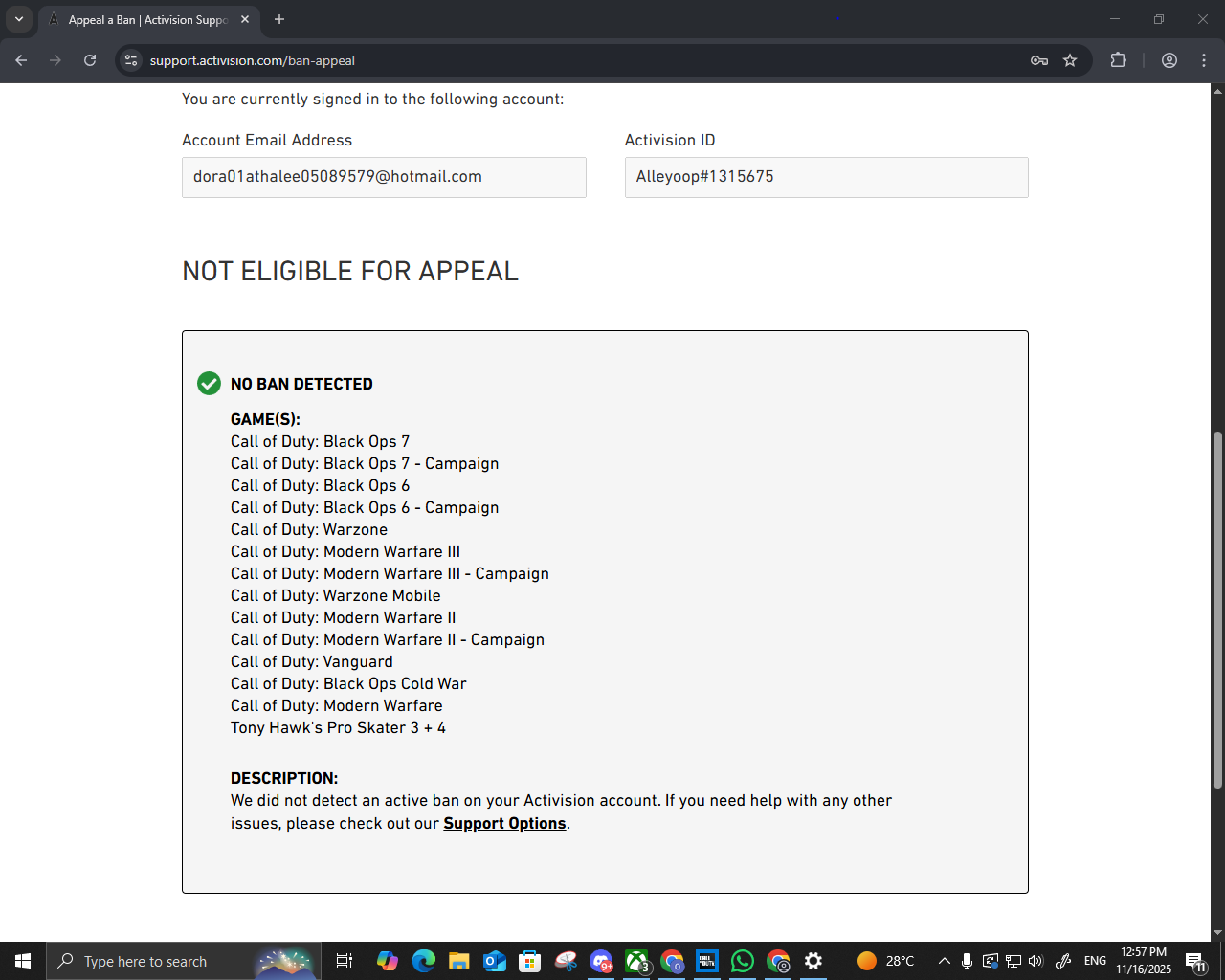Go back to the previous page

click(21, 60)
